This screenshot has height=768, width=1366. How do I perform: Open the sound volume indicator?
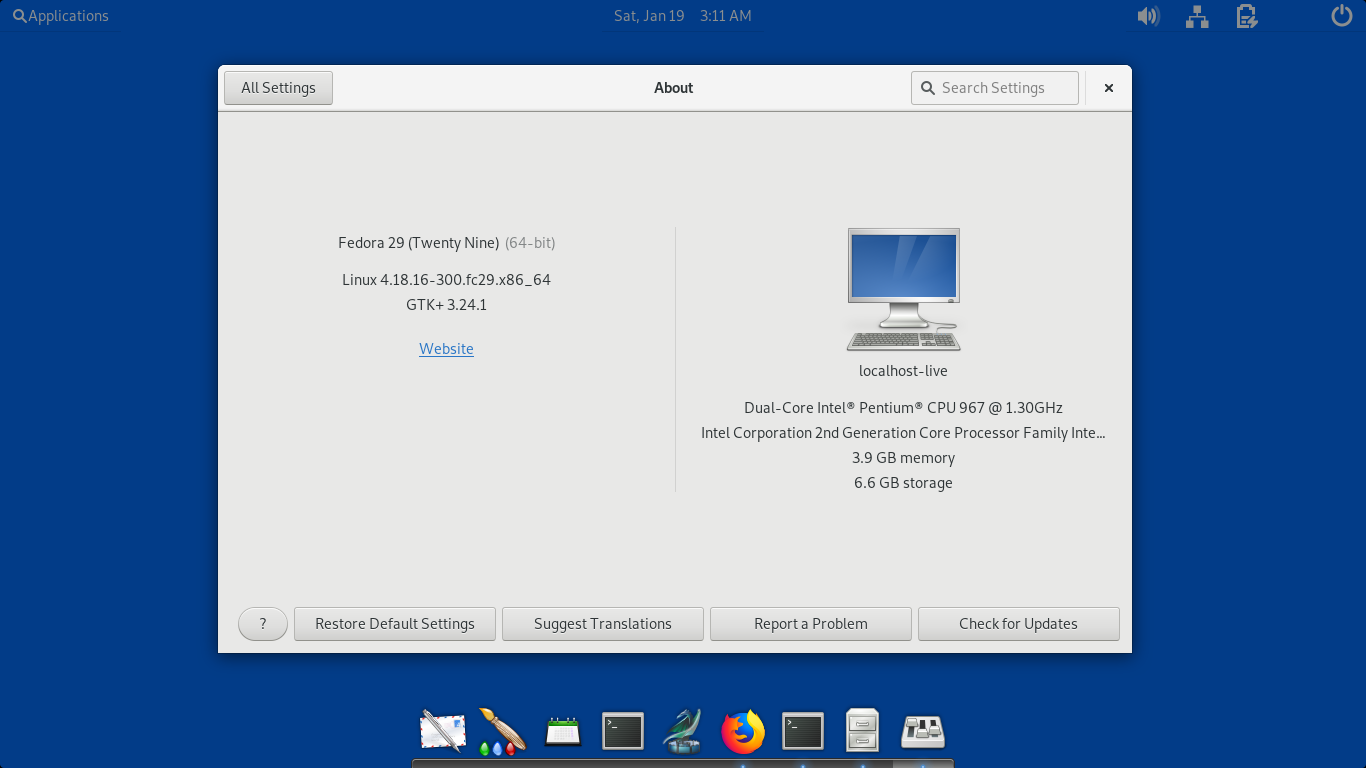(1148, 16)
